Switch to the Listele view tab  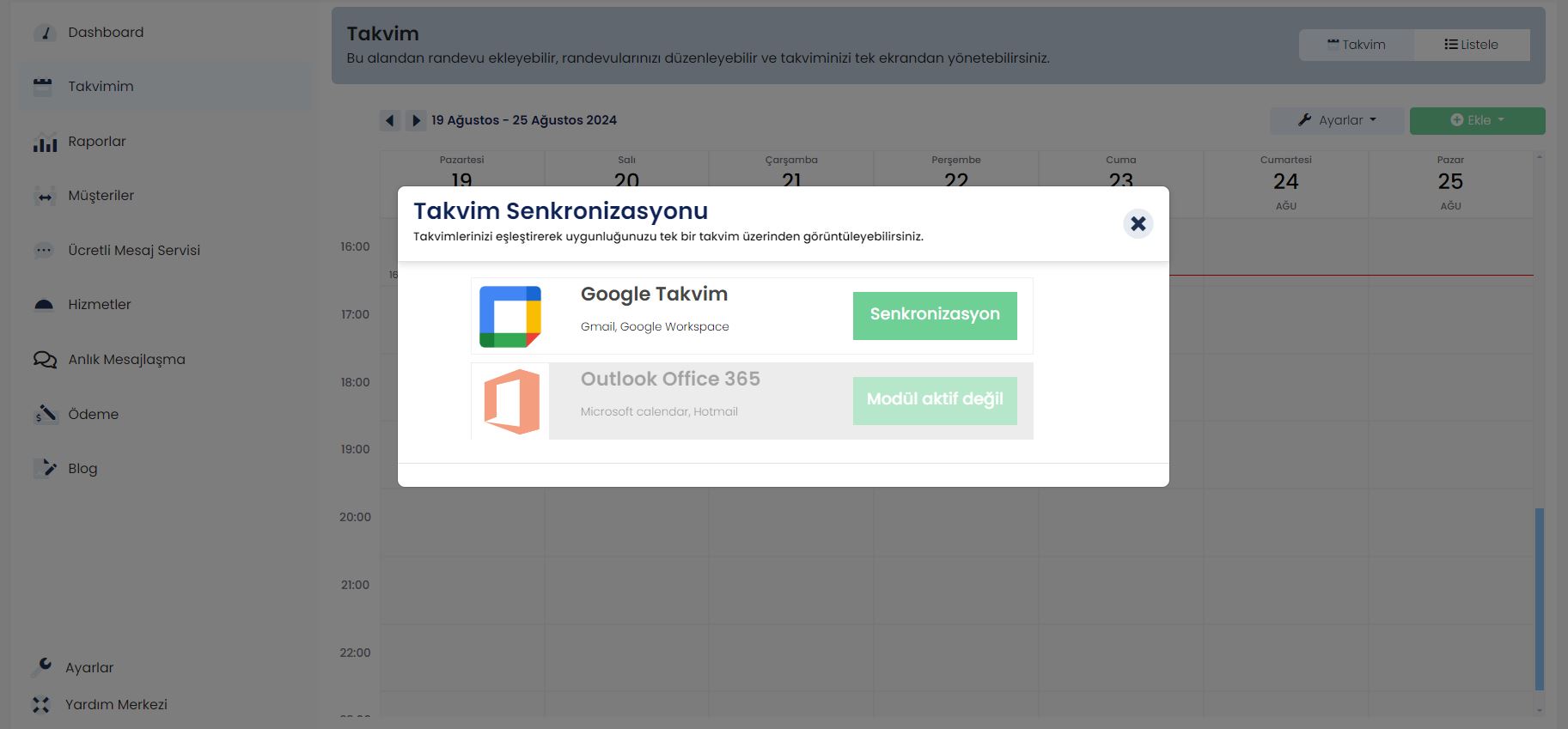coord(1472,45)
